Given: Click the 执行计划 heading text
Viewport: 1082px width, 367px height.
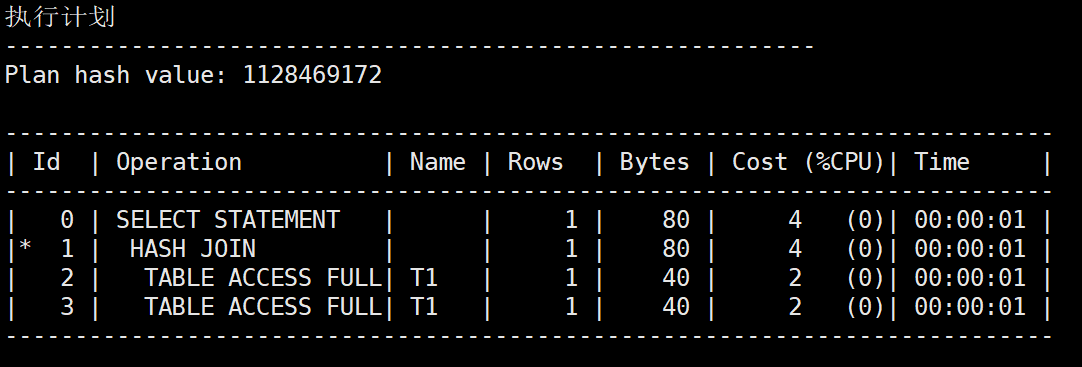Looking at the screenshot, I should click(x=60, y=17).
